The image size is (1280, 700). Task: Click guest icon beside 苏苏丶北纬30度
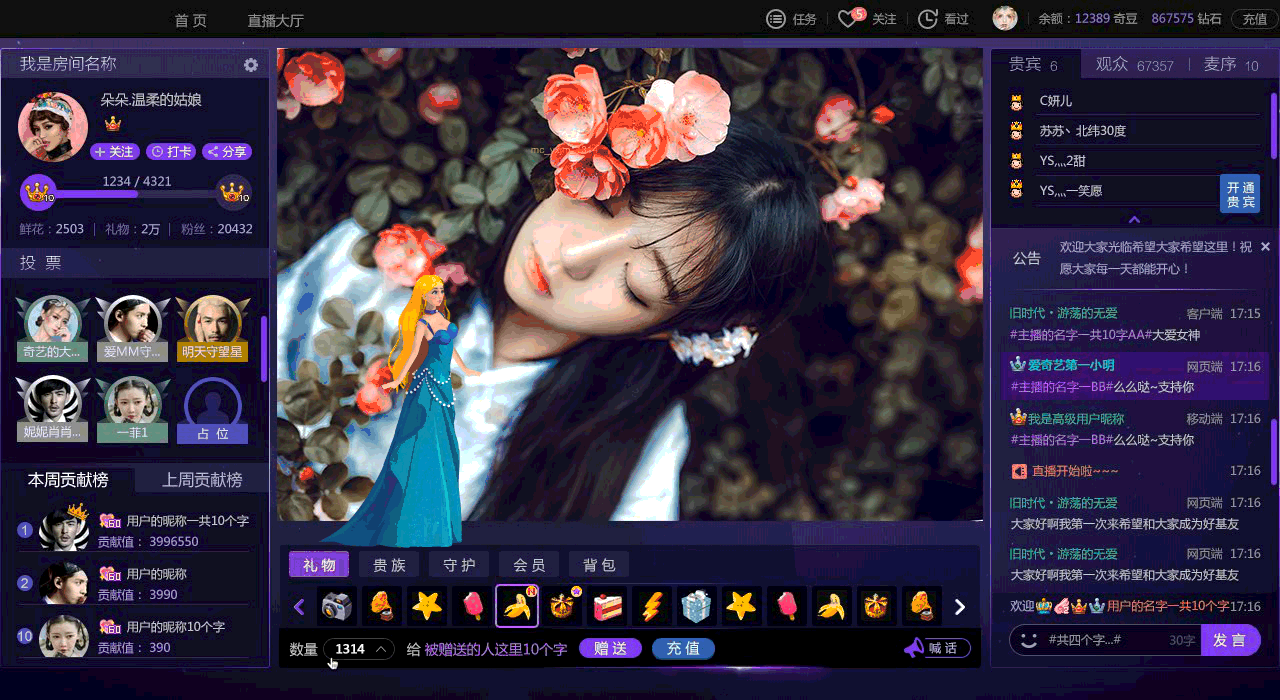(x=1017, y=131)
